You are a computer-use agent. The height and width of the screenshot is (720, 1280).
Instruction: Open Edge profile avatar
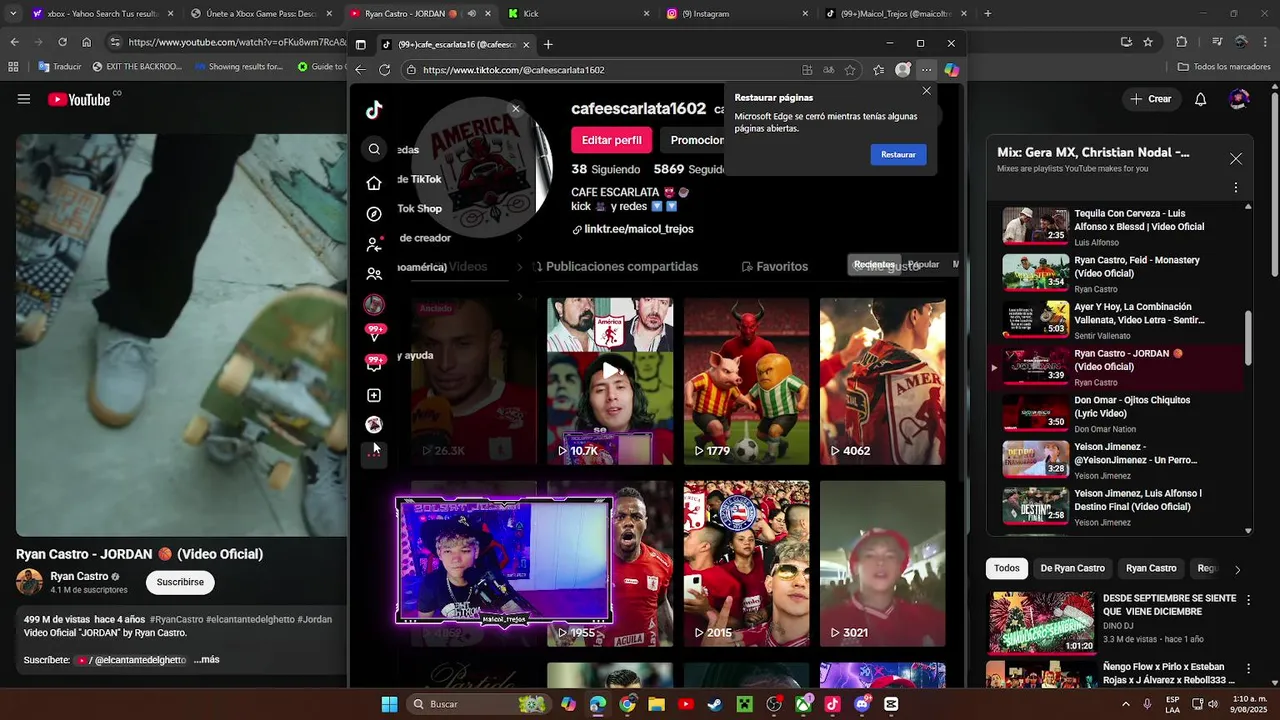(903, 70)
